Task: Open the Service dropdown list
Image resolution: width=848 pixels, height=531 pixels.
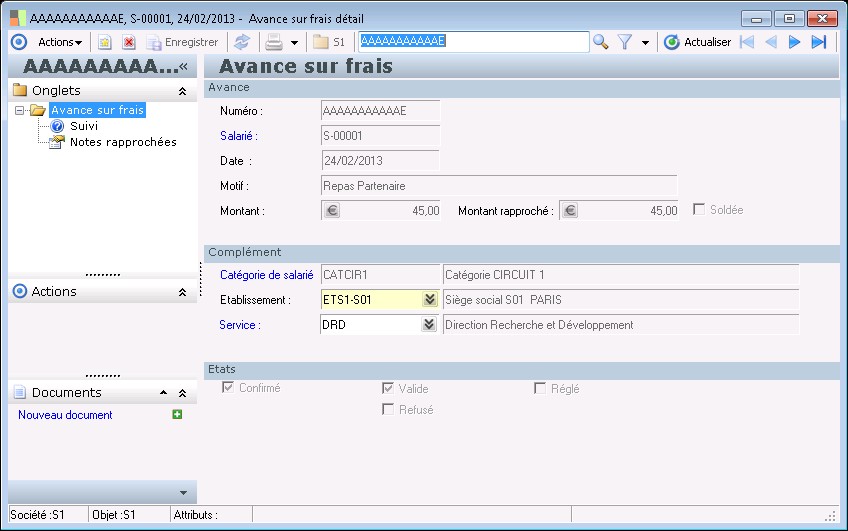Action: point(429,324)
